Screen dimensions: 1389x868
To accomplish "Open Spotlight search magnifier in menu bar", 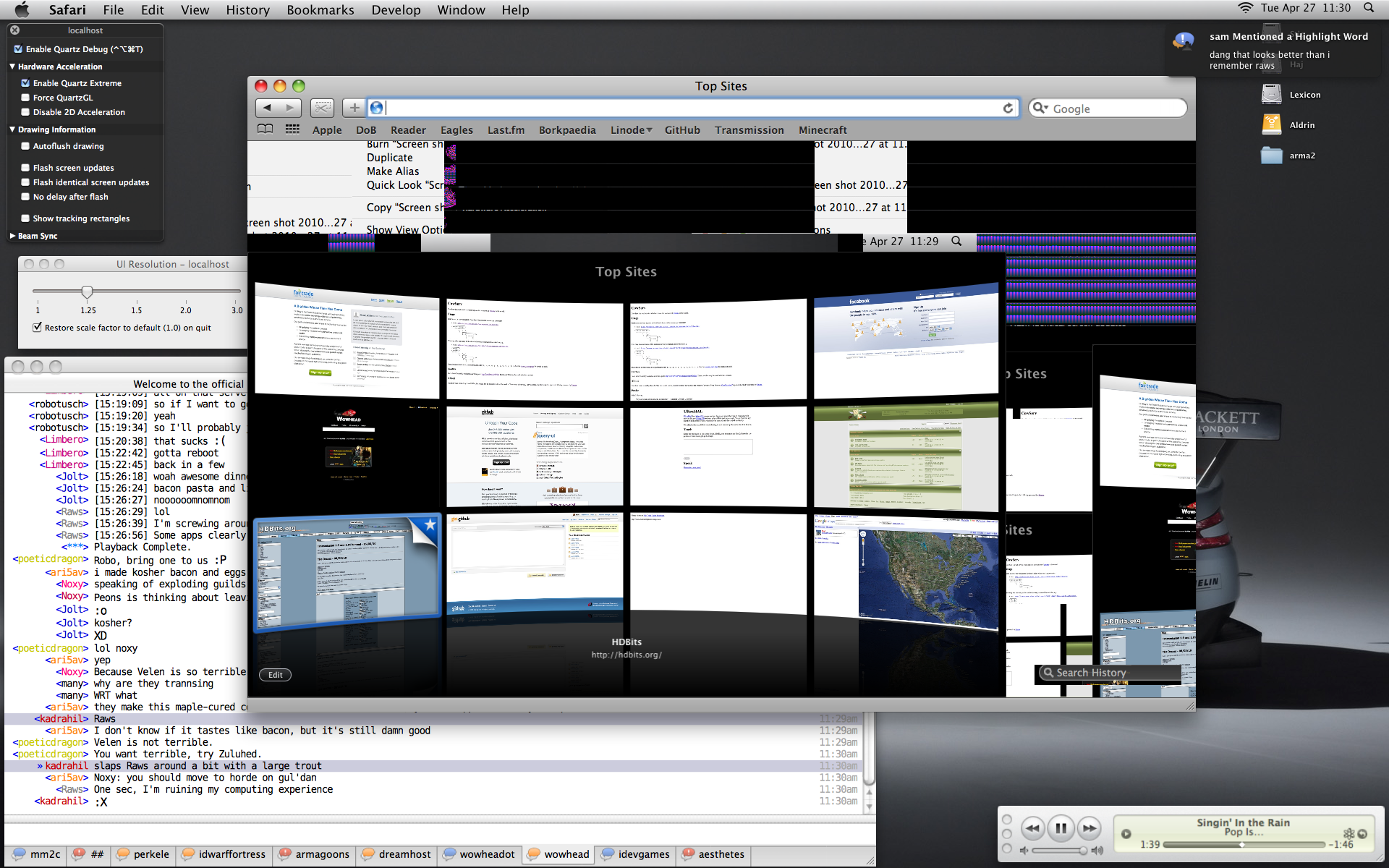I will pos(1369,8).
